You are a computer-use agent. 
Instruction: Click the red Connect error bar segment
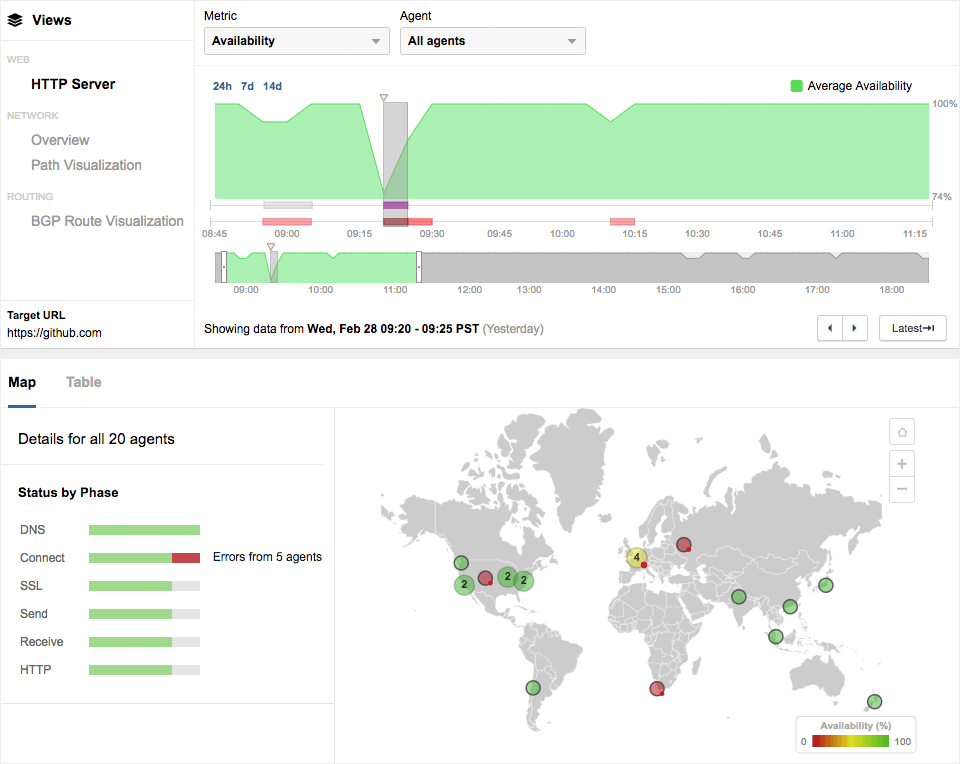[186, 558]
